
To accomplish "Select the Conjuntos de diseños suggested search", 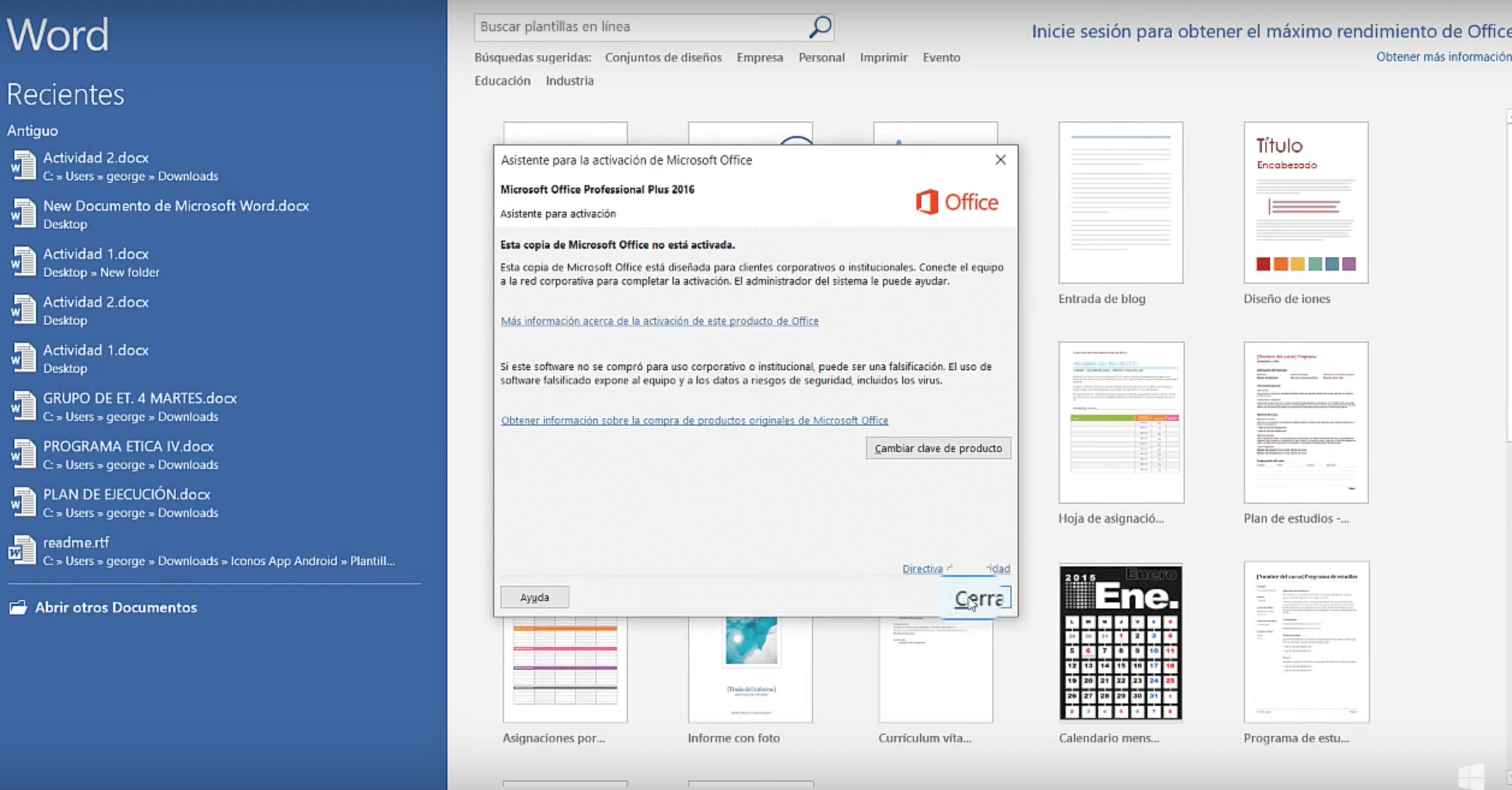I will (663, 58).
